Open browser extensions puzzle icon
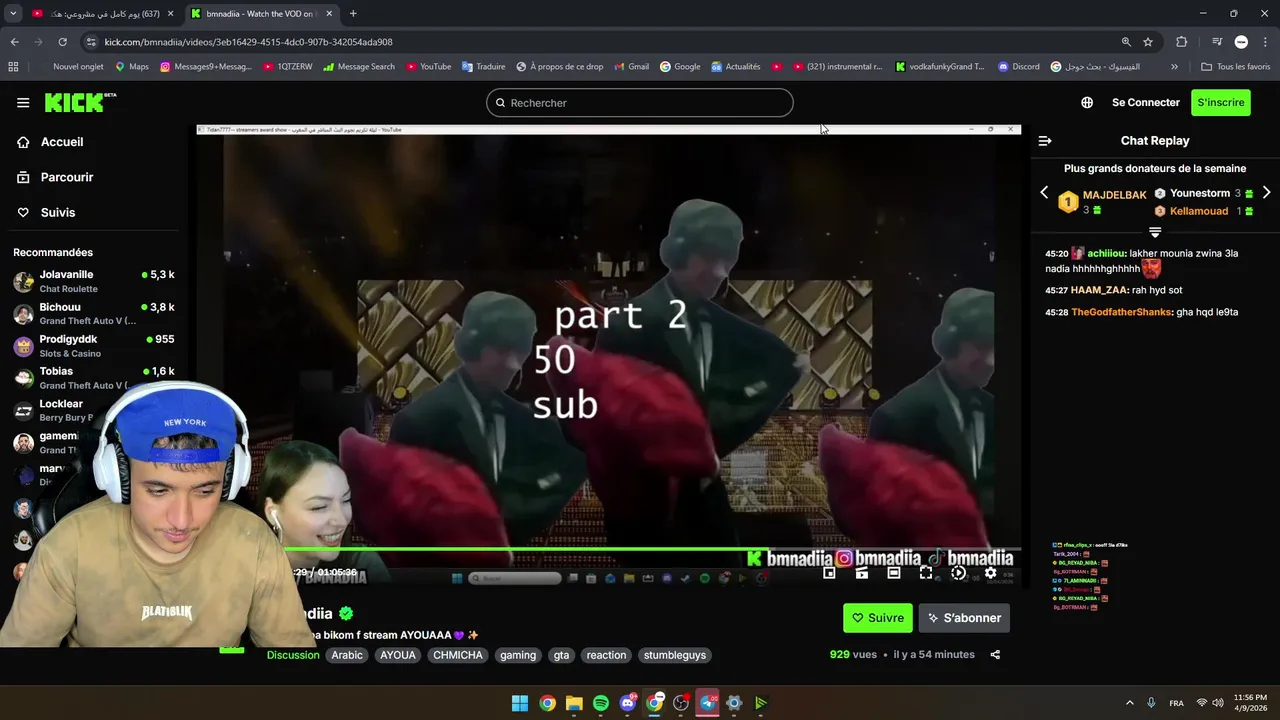Image resolution: width=1280 pixels, height=720 pixels. click(x=1181, y=42)
